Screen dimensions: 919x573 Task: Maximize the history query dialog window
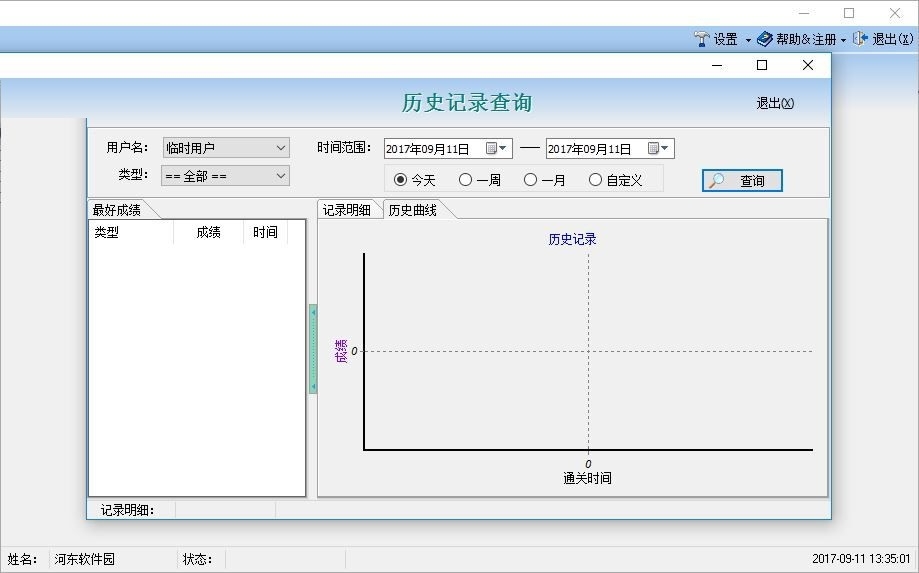click(x=762, y=65)
